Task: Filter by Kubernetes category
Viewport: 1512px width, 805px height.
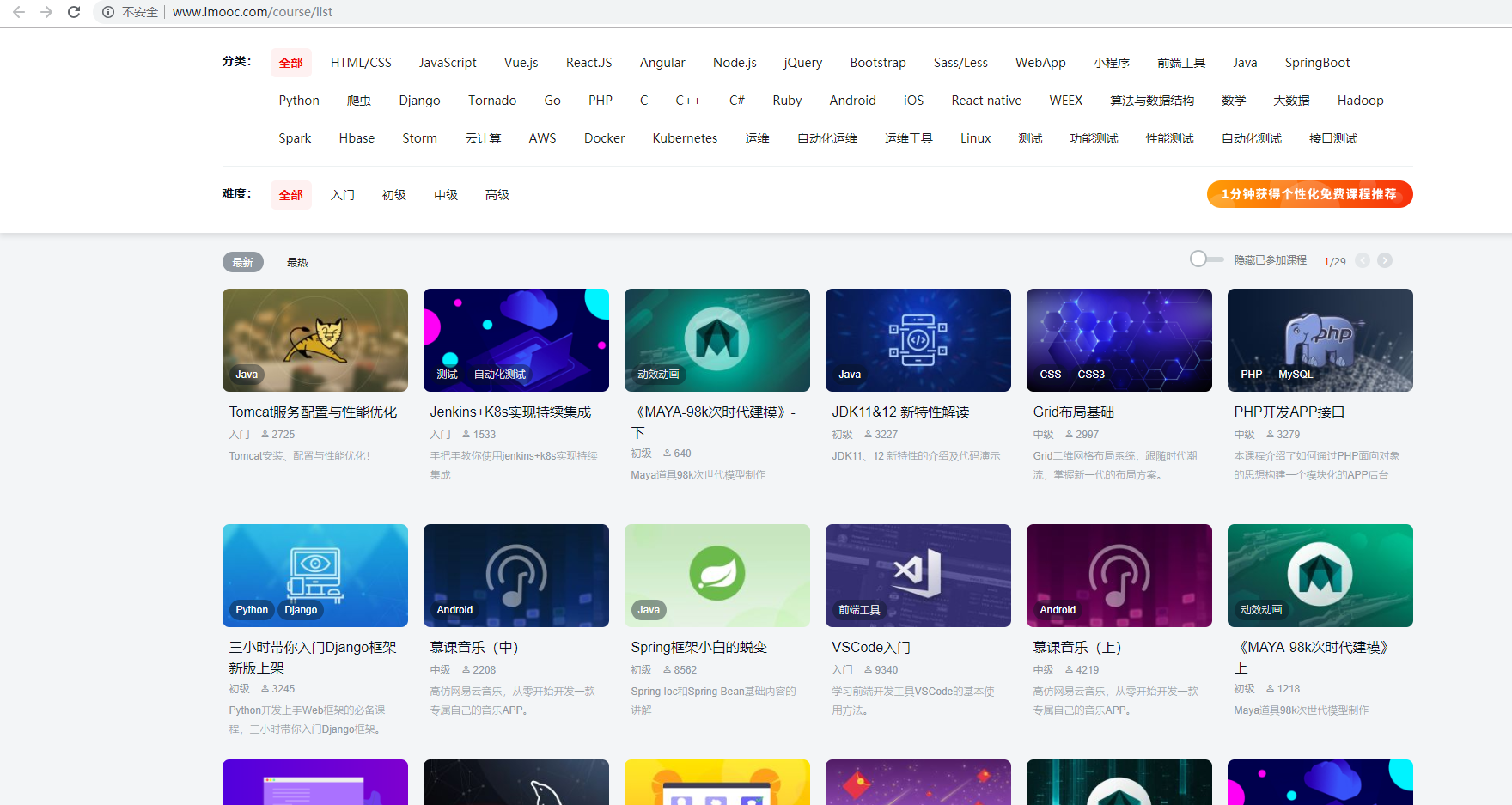Action: 685,138
